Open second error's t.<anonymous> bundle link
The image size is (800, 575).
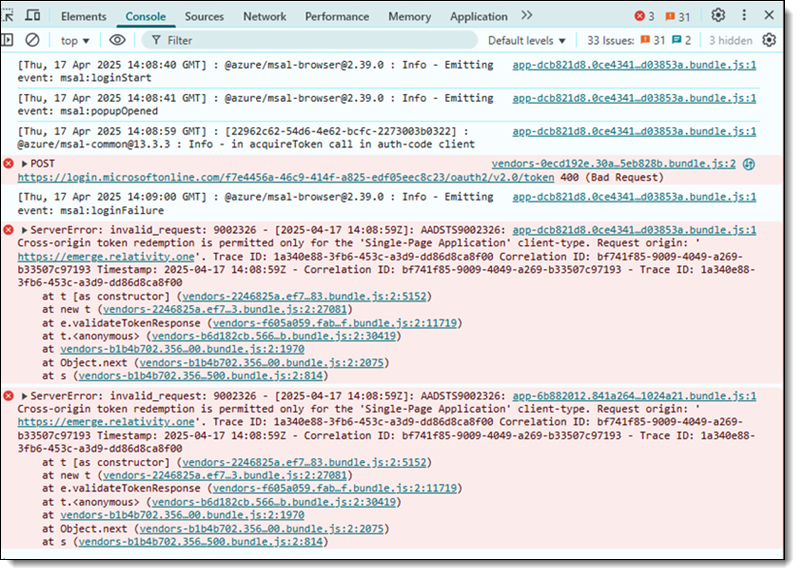tap(274, 502)
